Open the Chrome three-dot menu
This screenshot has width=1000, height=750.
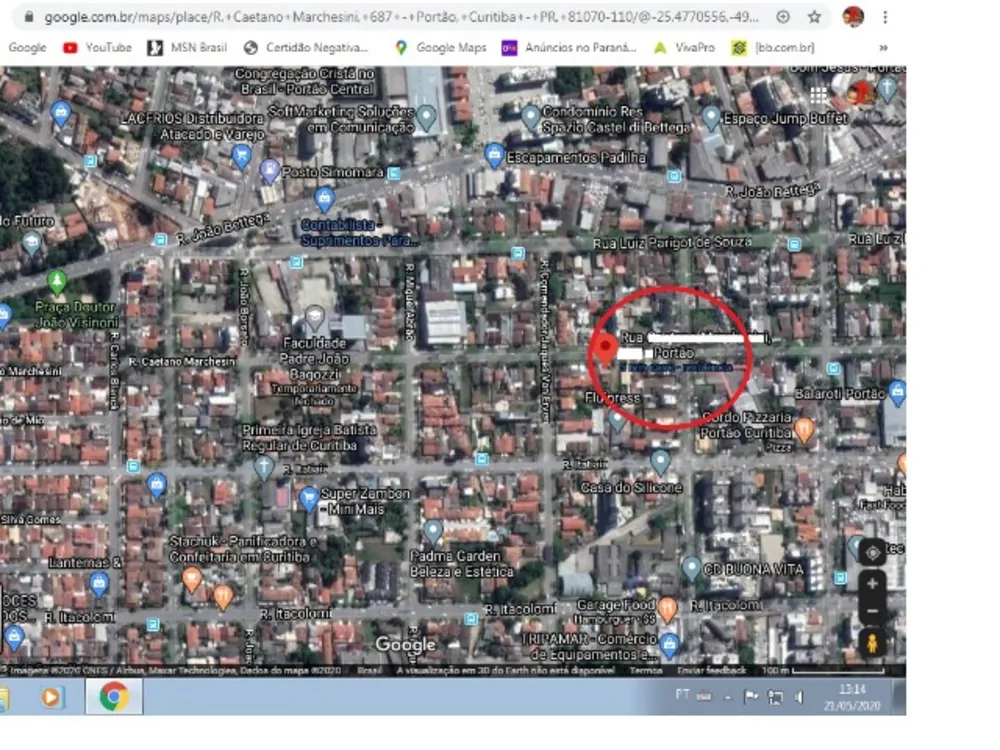click(885, 17)
